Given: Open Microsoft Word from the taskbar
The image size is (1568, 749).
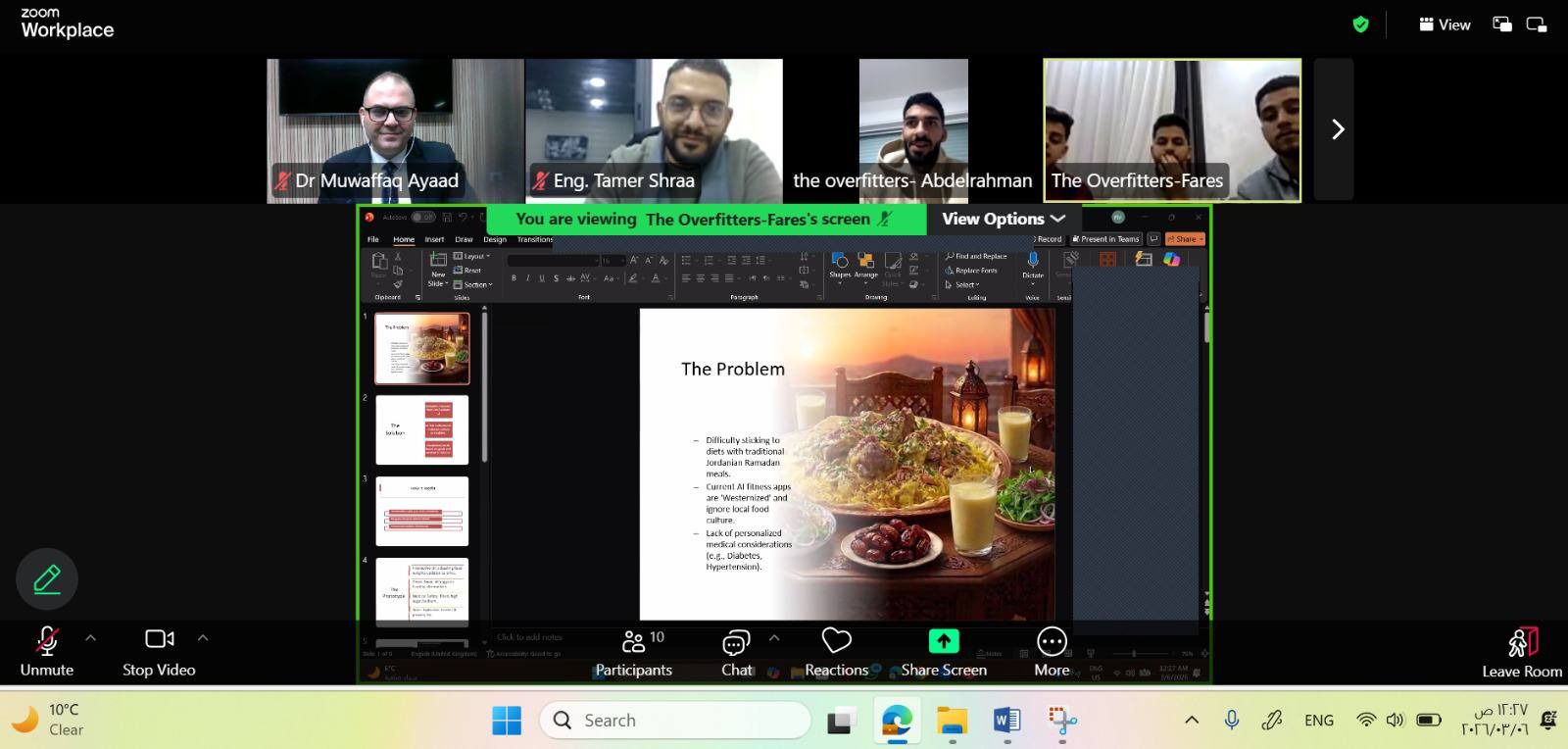Looking at the screenshot, I should (x=1006, y=721).
